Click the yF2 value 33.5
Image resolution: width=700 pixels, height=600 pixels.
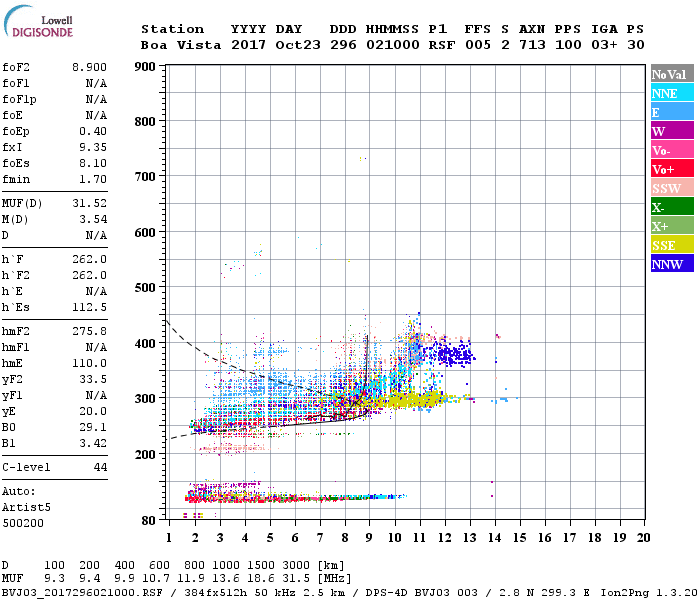[x=93, y=379]
